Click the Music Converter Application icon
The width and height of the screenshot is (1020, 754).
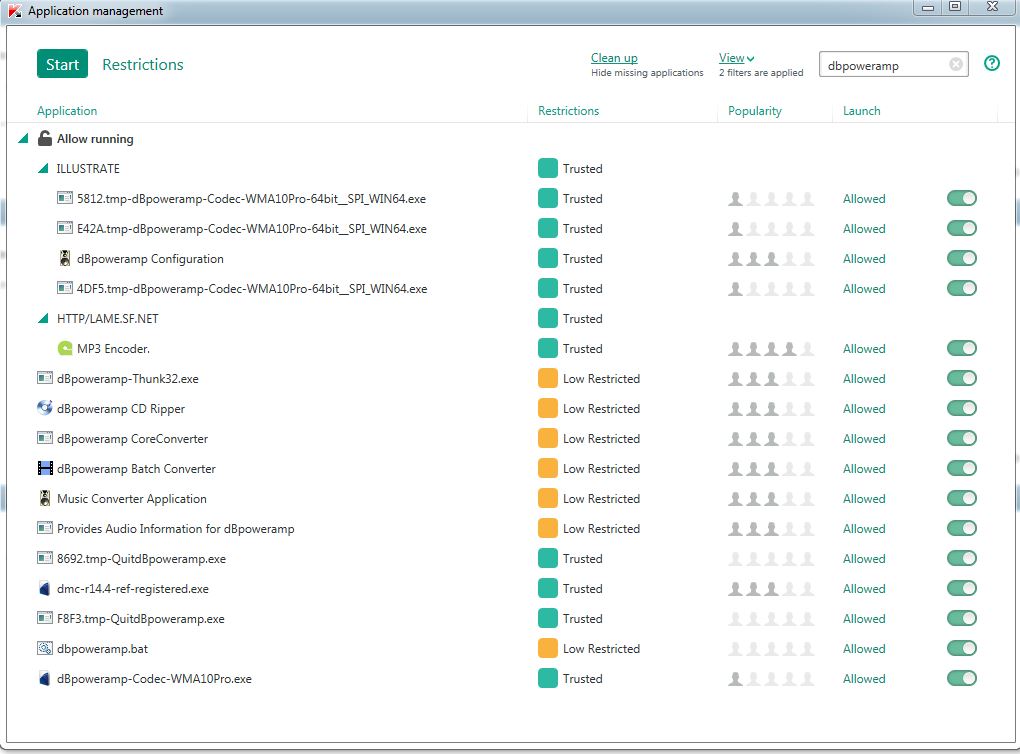(44, 498)
